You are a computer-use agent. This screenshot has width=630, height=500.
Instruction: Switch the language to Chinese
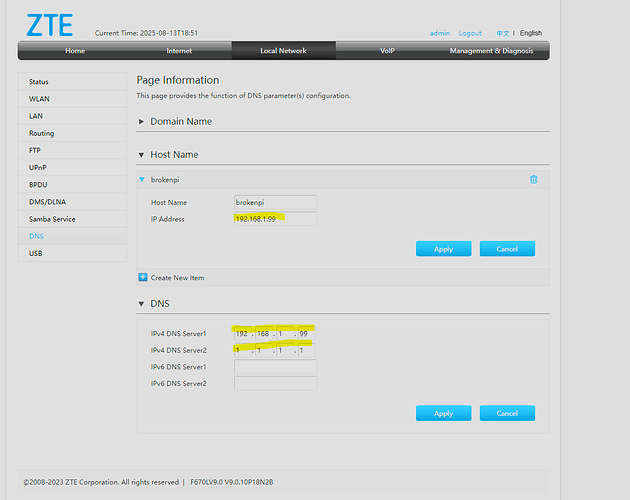pyautogui.click(x=502, y=33)
